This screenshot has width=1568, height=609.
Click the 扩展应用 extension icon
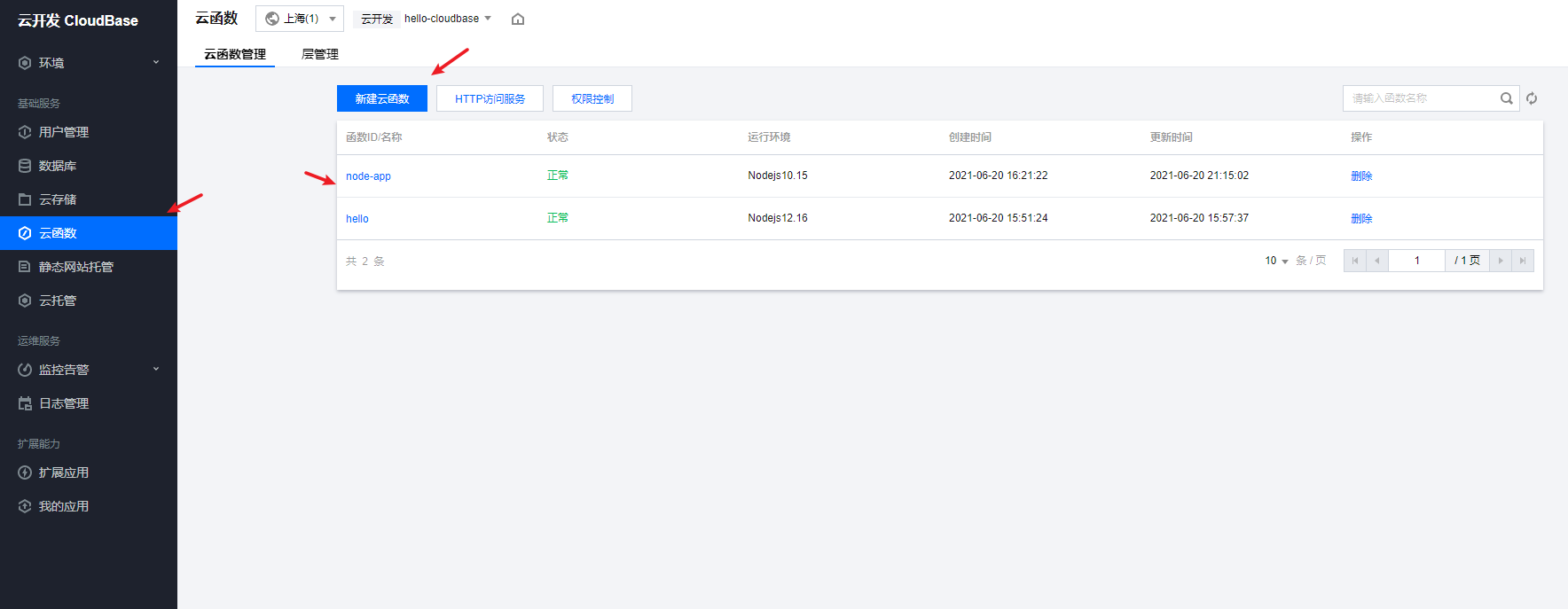(25, 472)
